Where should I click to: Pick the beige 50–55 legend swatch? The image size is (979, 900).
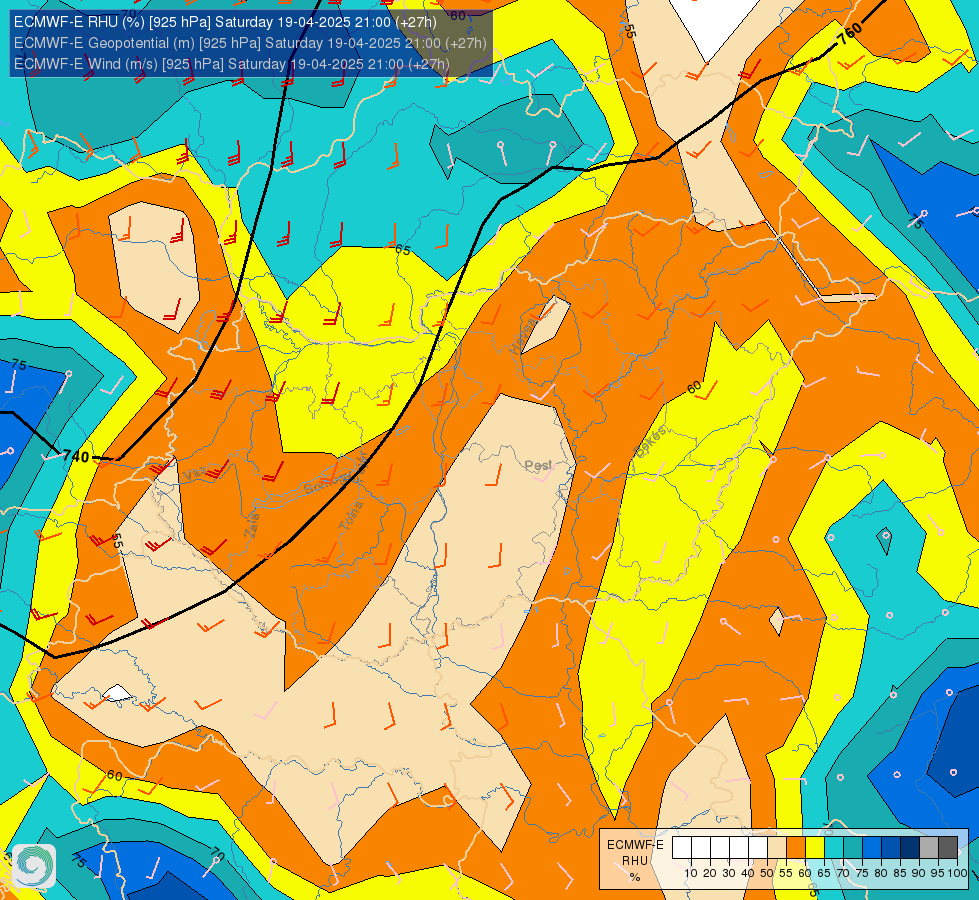(x=777, y=848)
